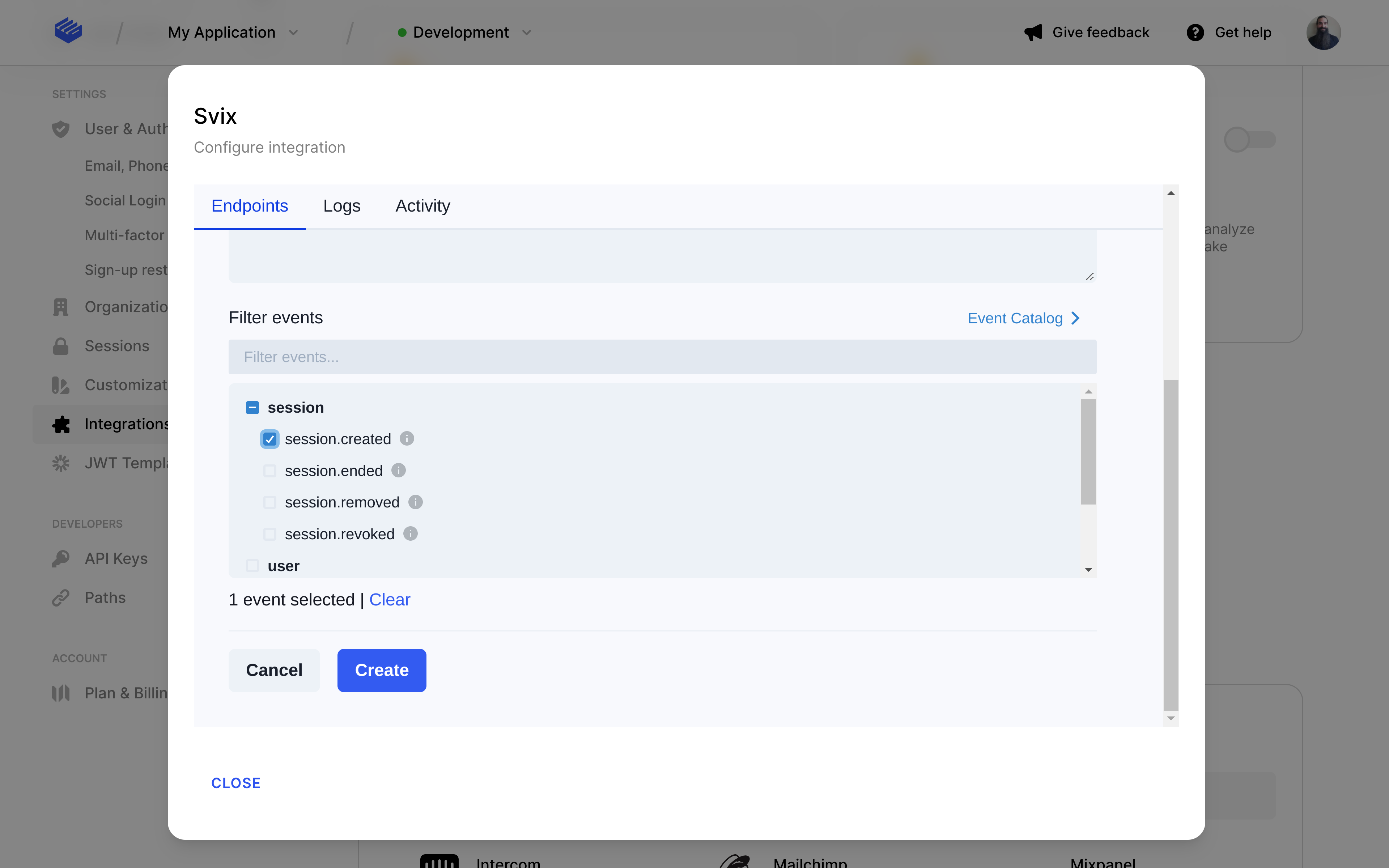Open API Keys in the sidebar
Image resolution: width=1389 pixels, height=868 pixels.
pyautogui.click(x=116, y=558)
